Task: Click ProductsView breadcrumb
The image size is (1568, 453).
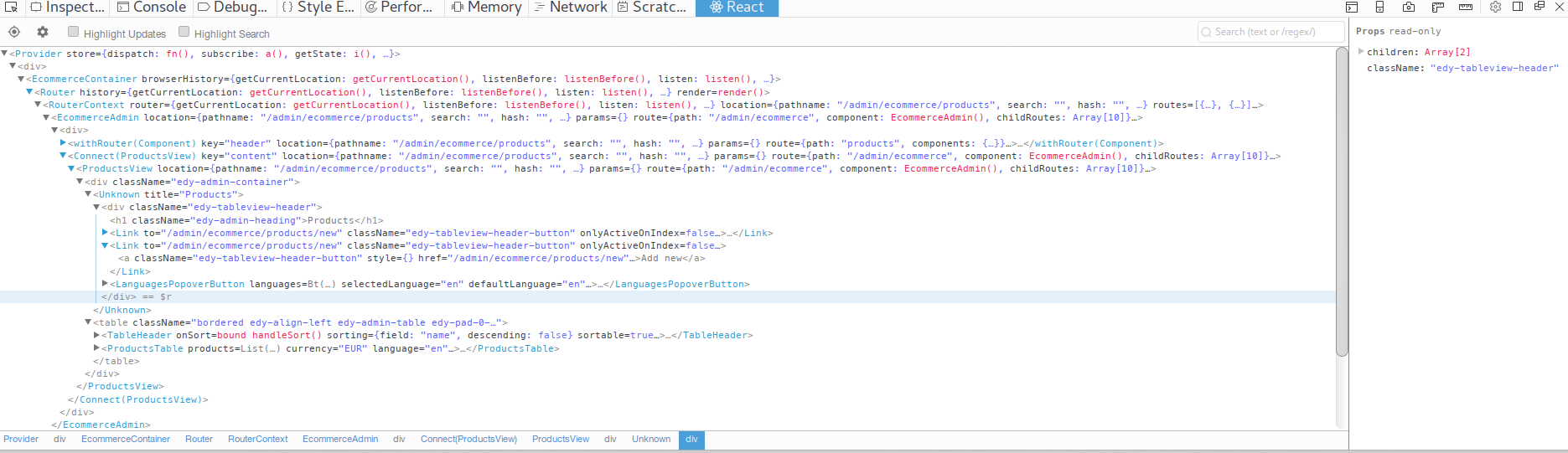Action: click(561, 439)
